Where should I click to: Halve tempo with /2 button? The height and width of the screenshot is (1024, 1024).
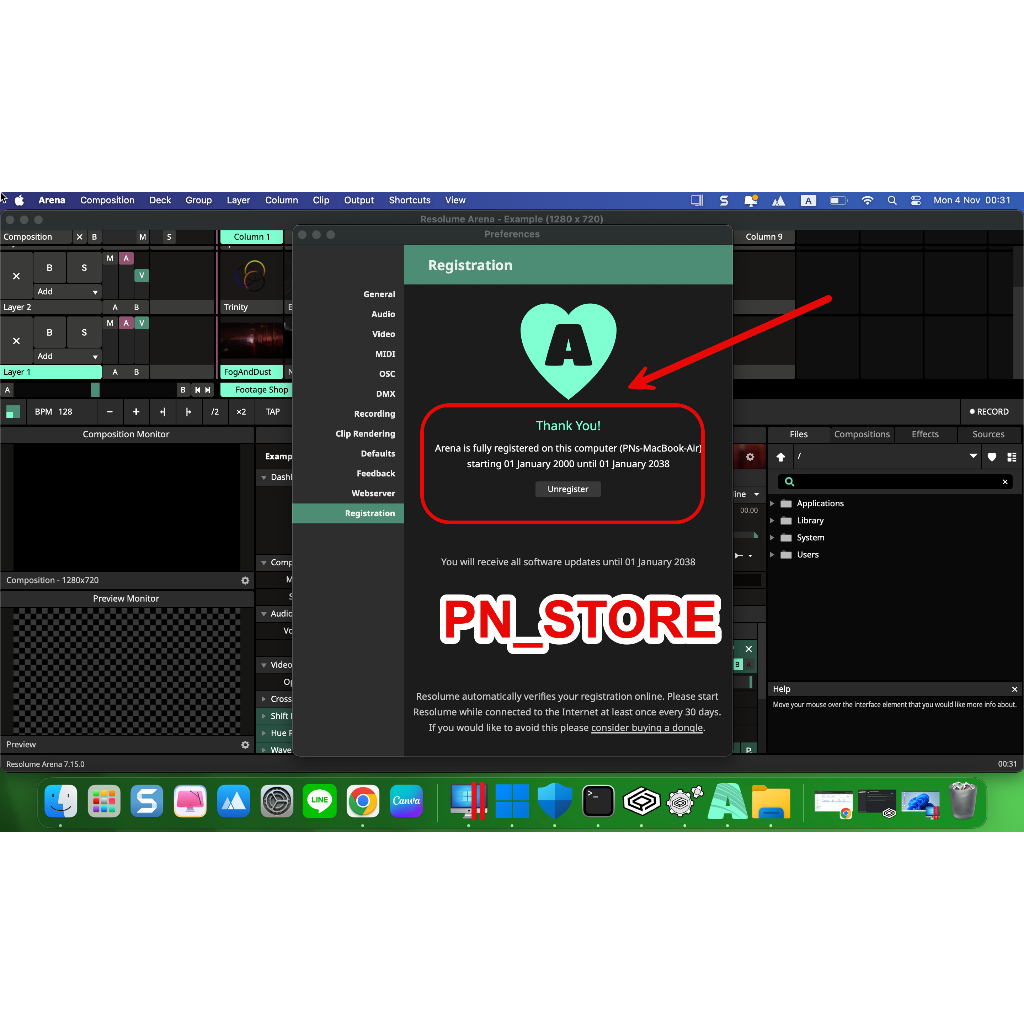point(215,412)
